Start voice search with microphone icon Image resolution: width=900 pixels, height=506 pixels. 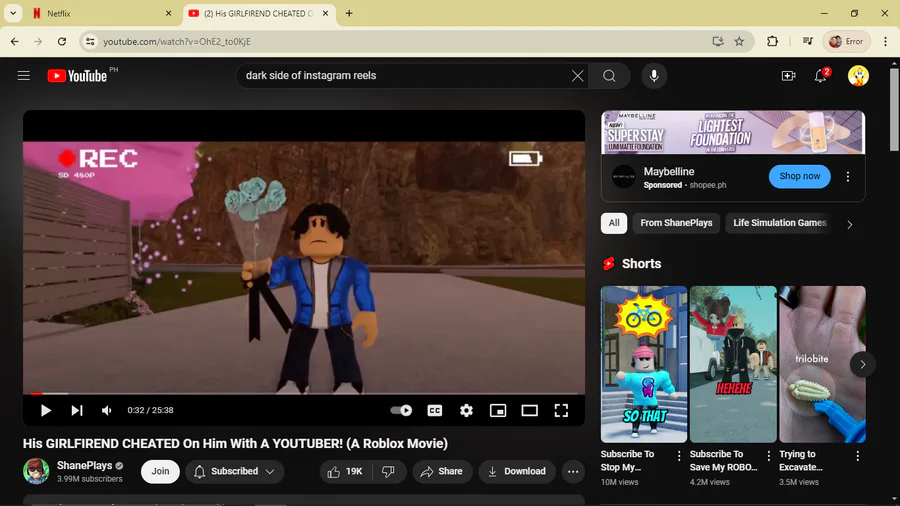pyautogui.click(x=654, y=76)
